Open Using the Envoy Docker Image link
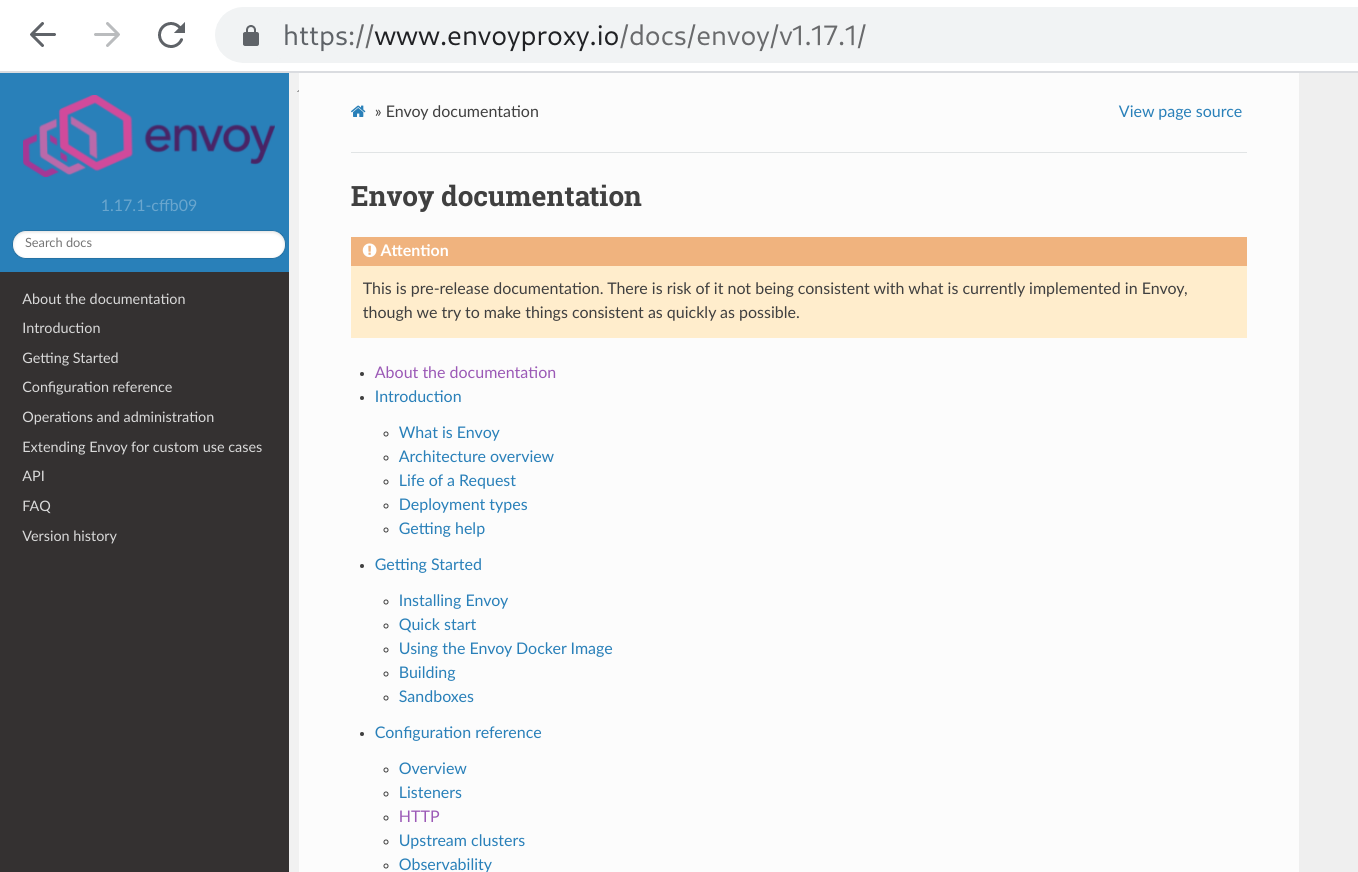This screenshot has height=872, width=1358. (x=505, y=648)
